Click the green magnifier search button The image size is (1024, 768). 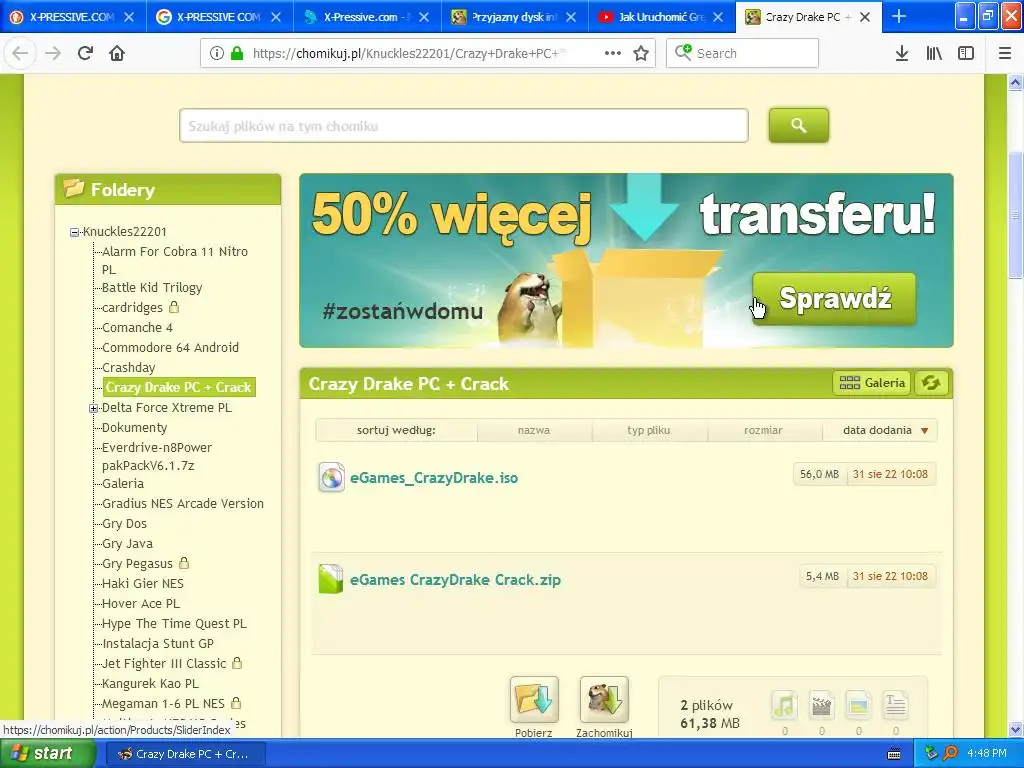point(798,125)
